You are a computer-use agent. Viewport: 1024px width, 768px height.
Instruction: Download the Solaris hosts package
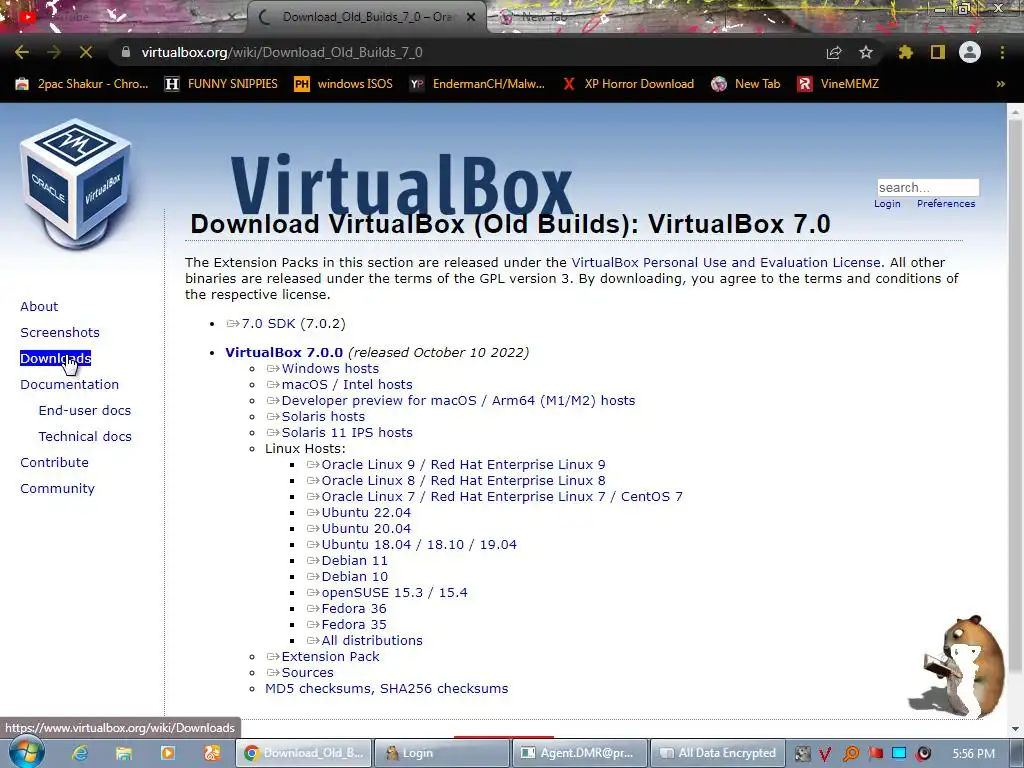point(323,417)
